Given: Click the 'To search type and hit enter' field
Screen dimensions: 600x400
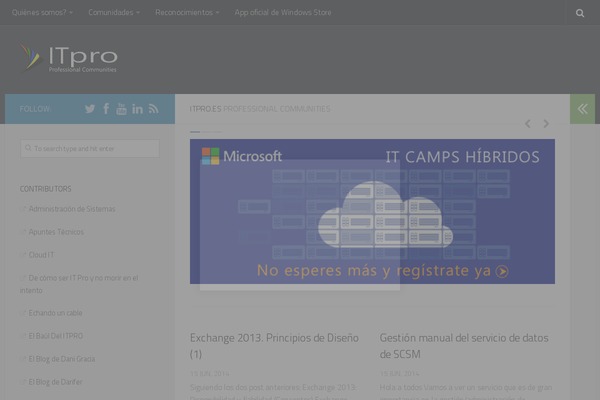Looking at the screenshot, I should point(90,149).
